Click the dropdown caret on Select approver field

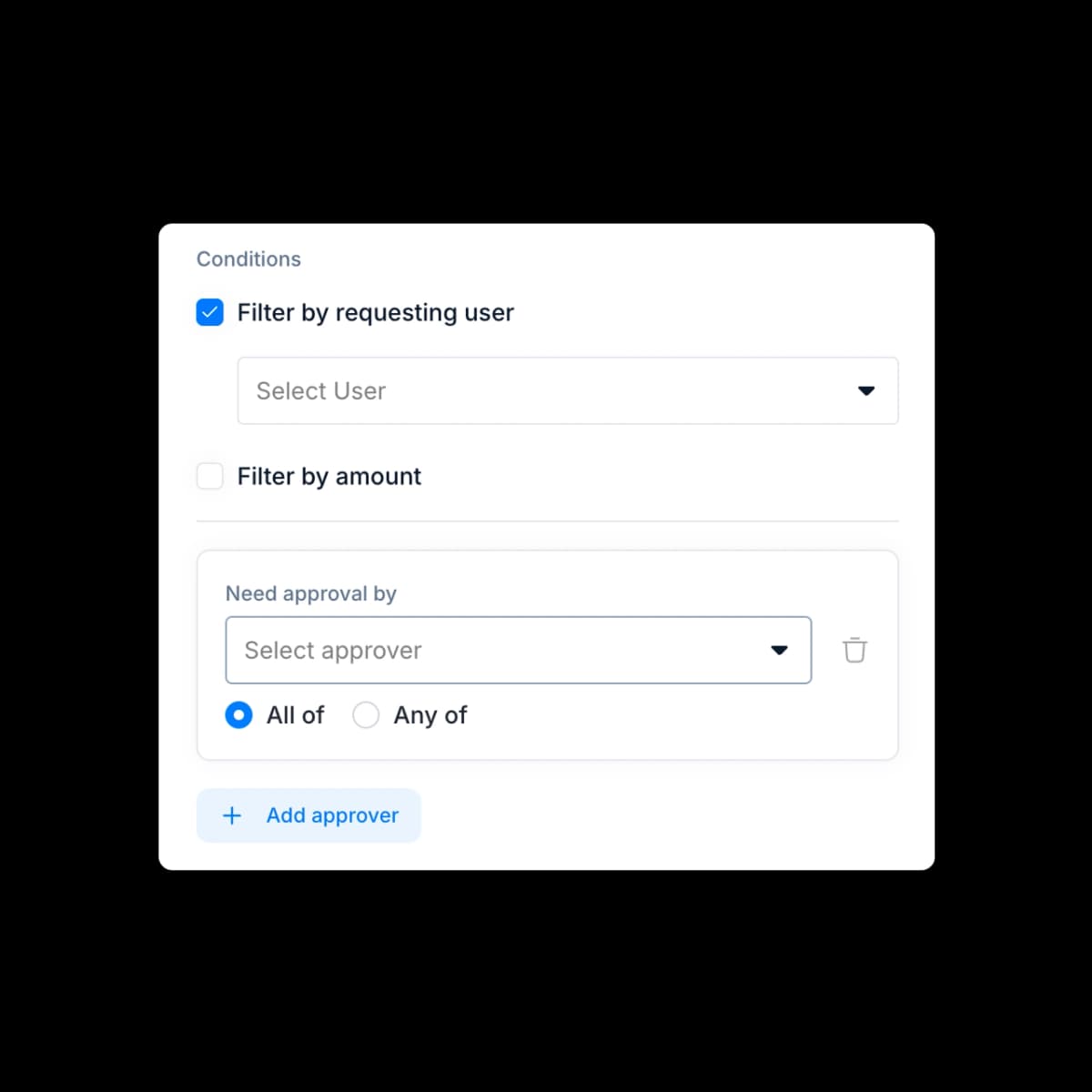tap(779, 650)
